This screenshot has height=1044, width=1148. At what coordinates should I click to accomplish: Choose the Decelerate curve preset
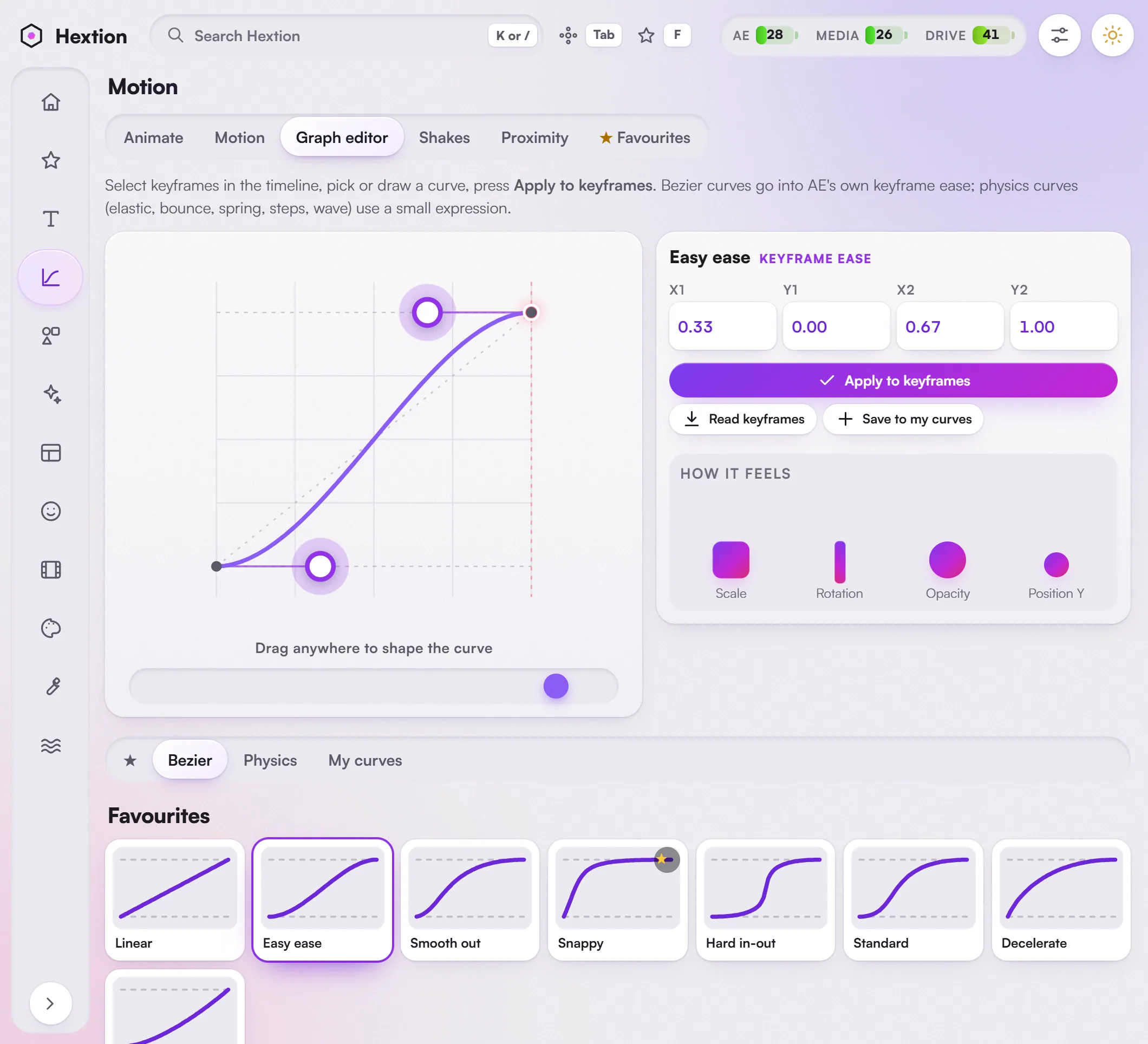(x=1061, y=900)
